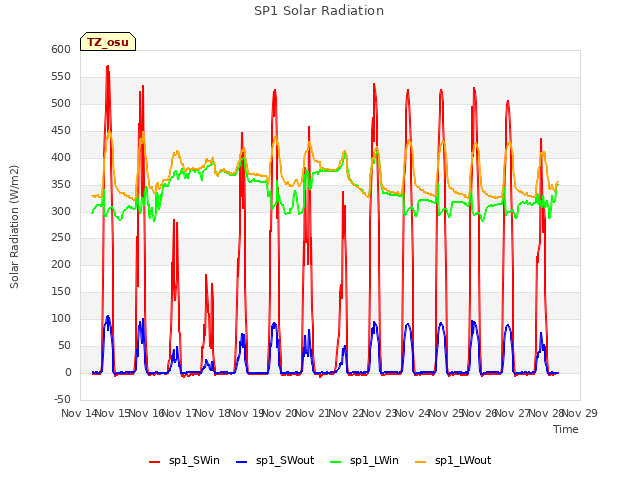Screen dimensions: 640x480
Task: Click the 300 y-axis tick label
Action: click(61, 211)
